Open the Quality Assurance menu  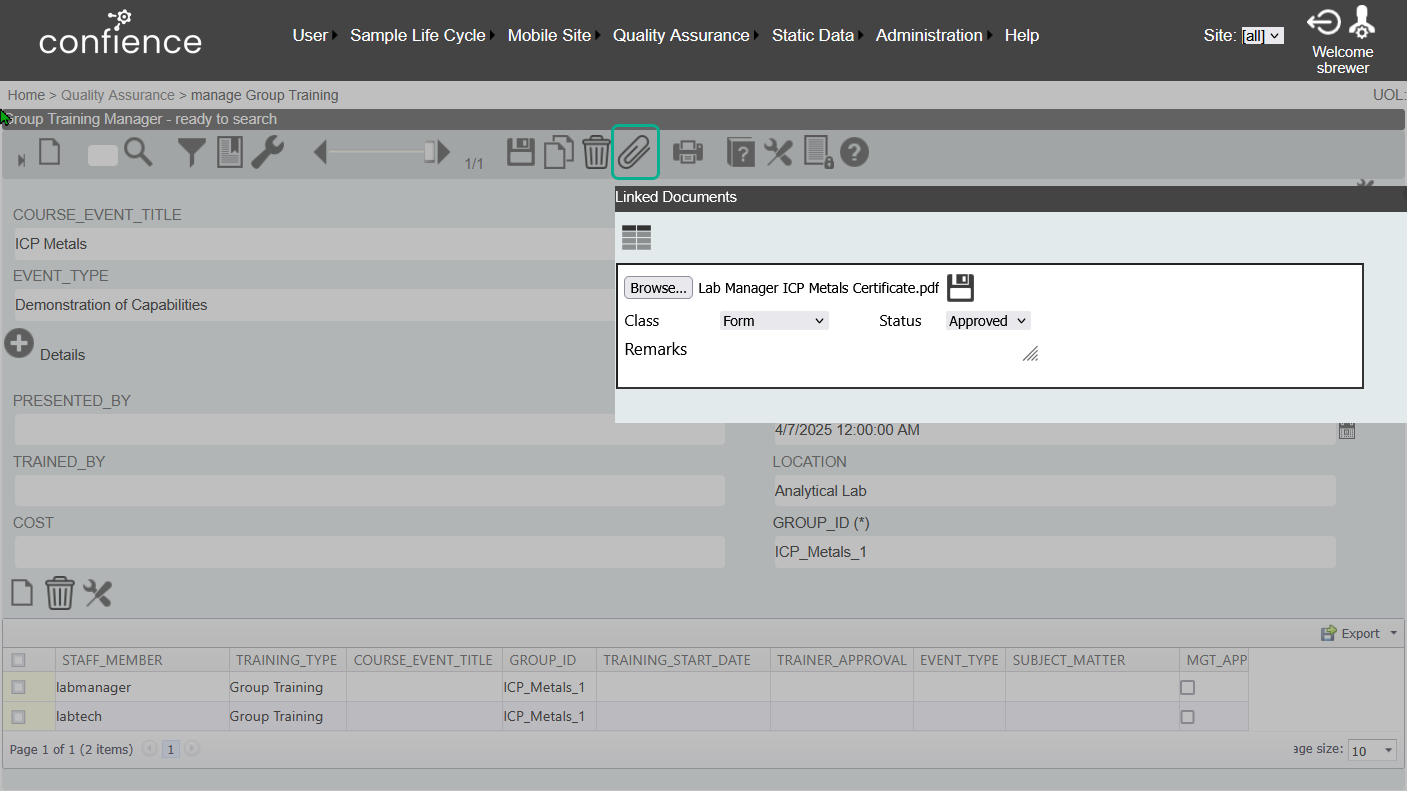coord(681,35)
